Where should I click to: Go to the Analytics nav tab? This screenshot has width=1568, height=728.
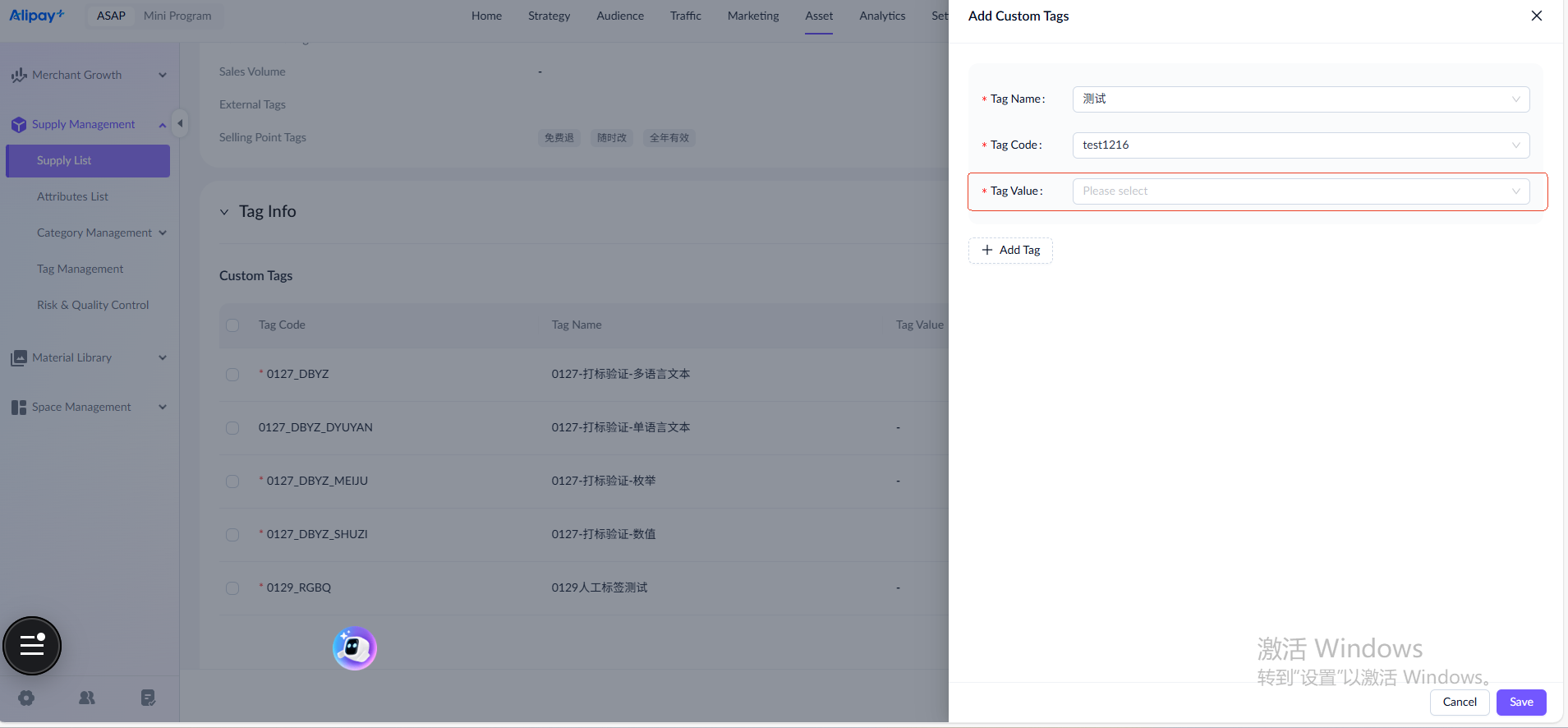pyautogui.click(x=882, y=16)
